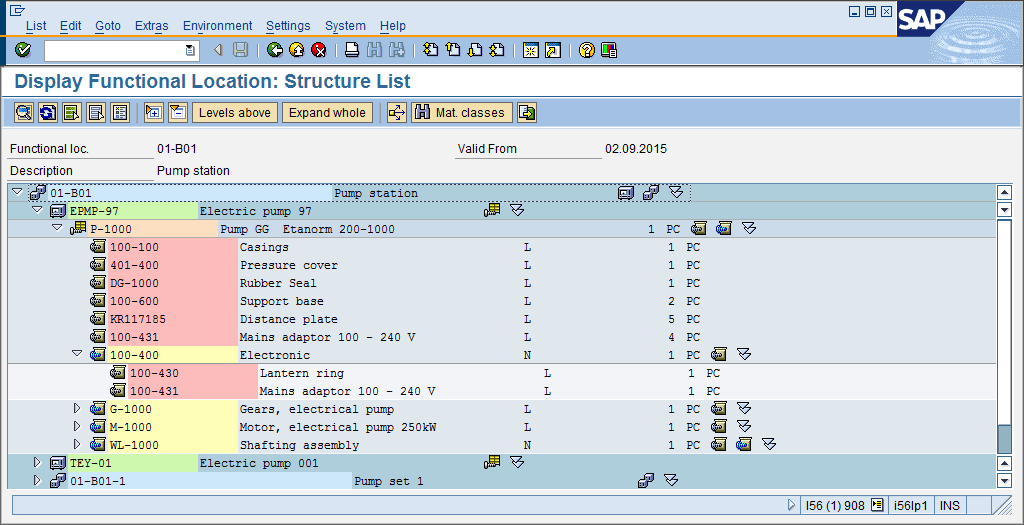Viewport: 1024px width, 525px height.
Task: Select the DG-1000 Rubber Seal row
Action: coord(503,283)
